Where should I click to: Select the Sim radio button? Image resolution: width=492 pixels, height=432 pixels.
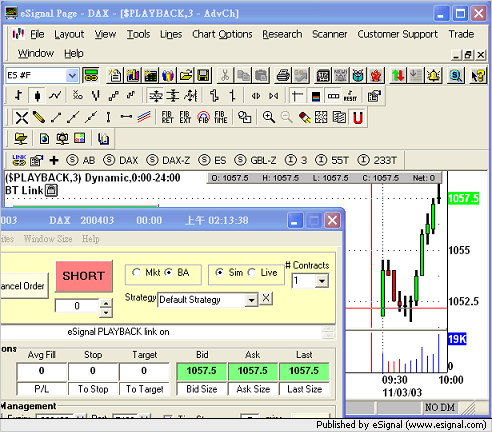coord(219,273)
